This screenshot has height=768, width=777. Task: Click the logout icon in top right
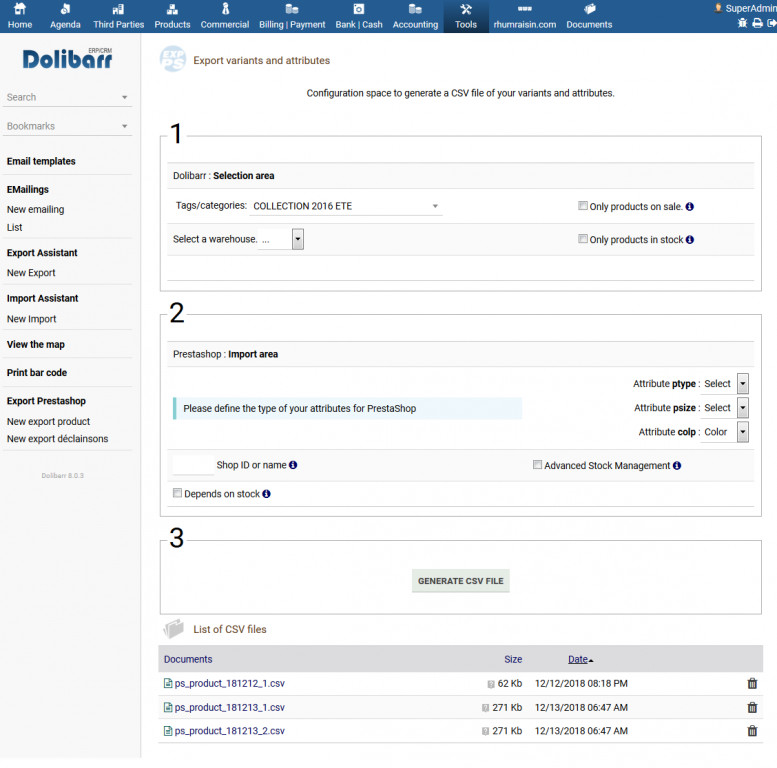click(771, 22)
